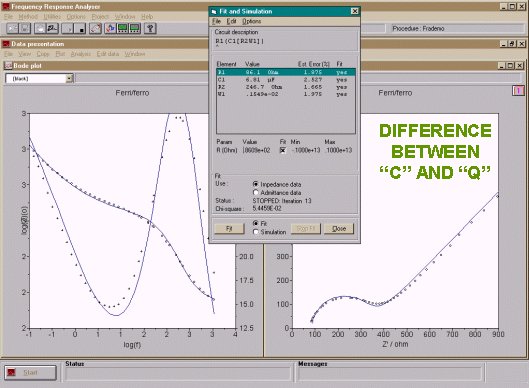Viewport: 529px width, 388px height.
Task: Click the Close button in fit dialog
Action: point(339,228)
